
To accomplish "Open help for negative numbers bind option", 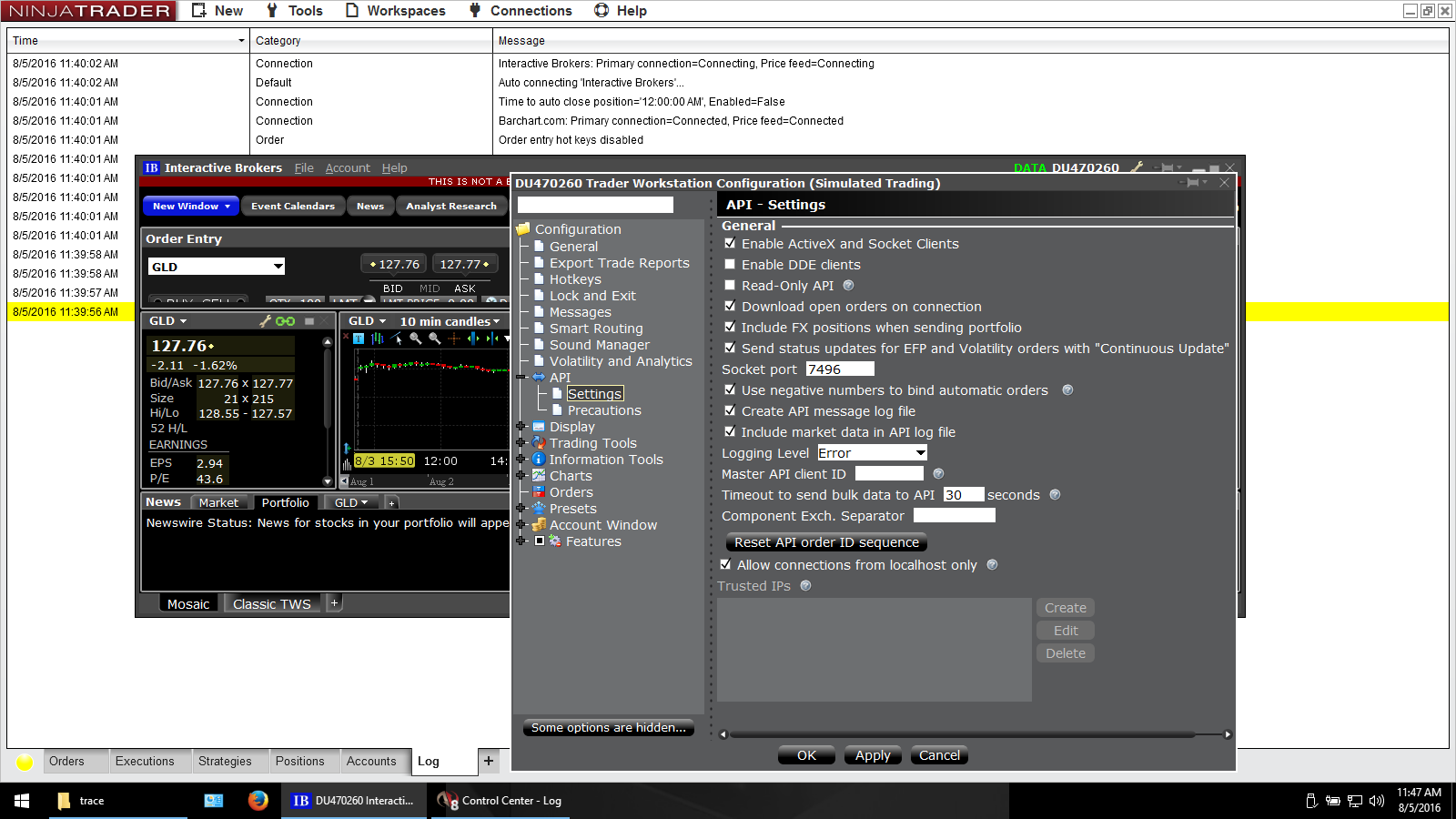I will pos(1067,390).
